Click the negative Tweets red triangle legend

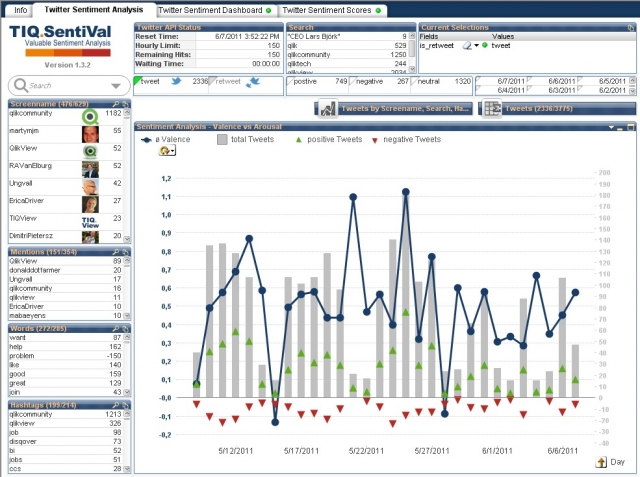point(375,140)
